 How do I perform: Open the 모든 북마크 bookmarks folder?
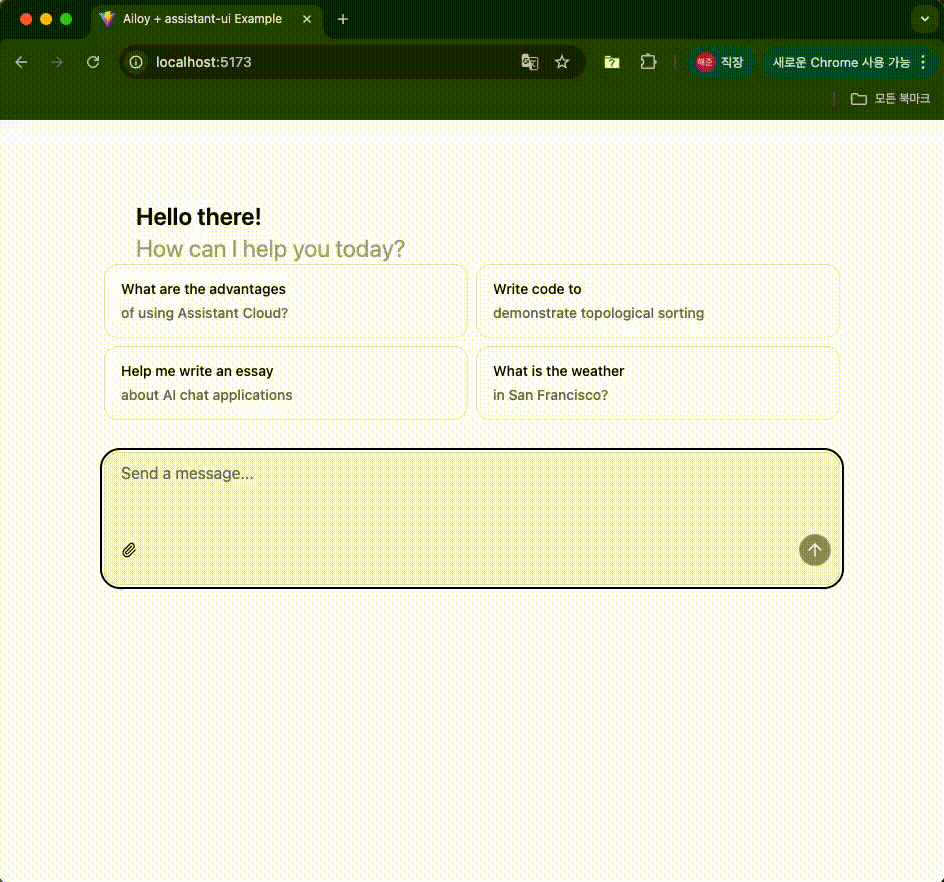(890, 99)
